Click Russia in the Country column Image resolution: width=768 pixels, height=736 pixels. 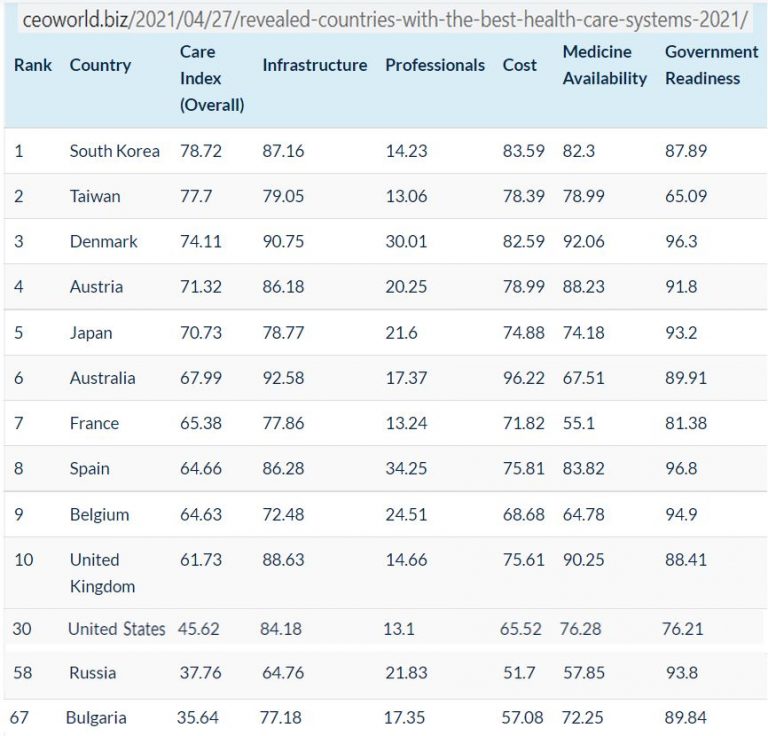pyautogui.click(x=92, y=672)
